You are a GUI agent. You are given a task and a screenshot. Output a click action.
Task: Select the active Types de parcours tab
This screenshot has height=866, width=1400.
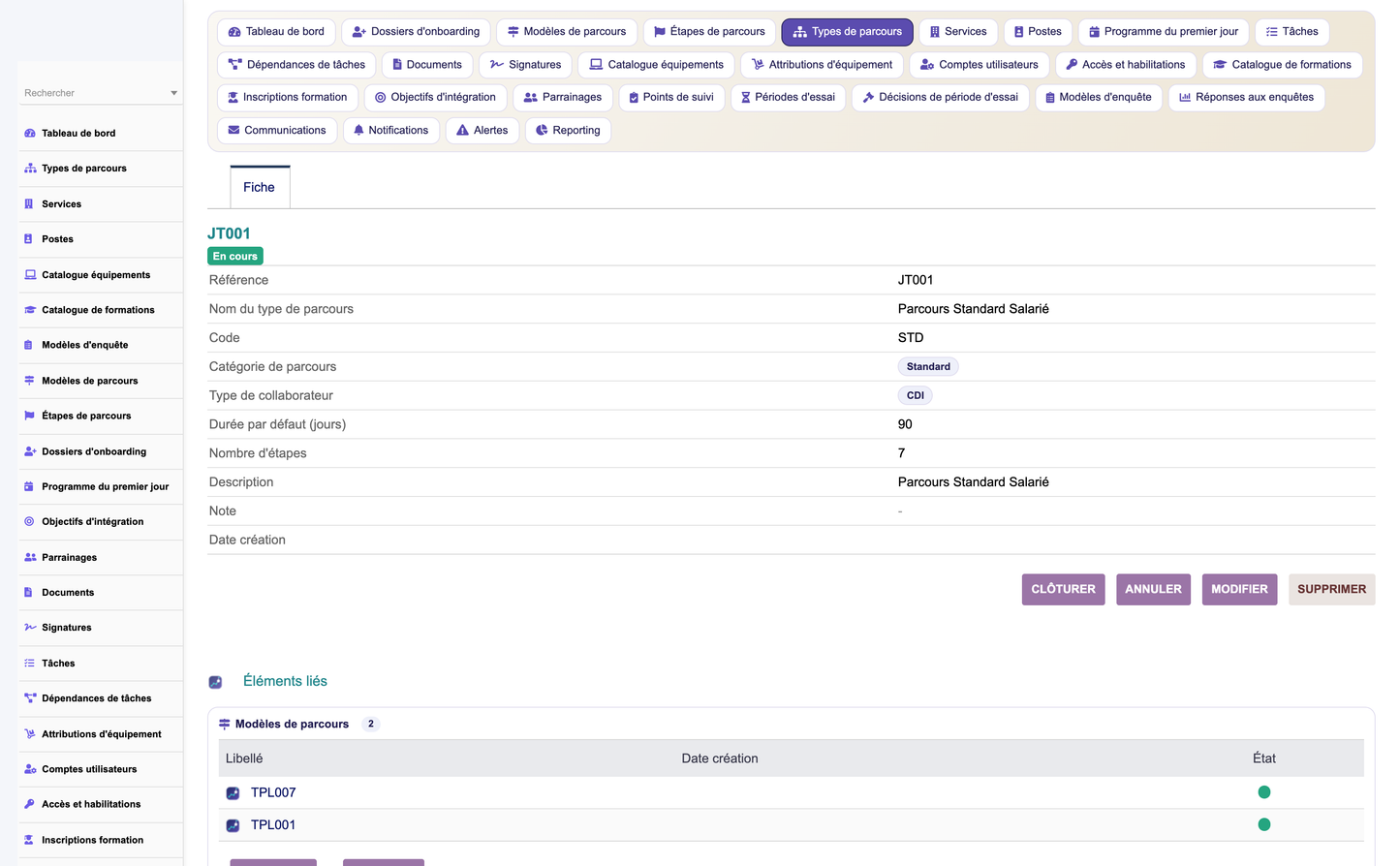click(x=847, y=32)
